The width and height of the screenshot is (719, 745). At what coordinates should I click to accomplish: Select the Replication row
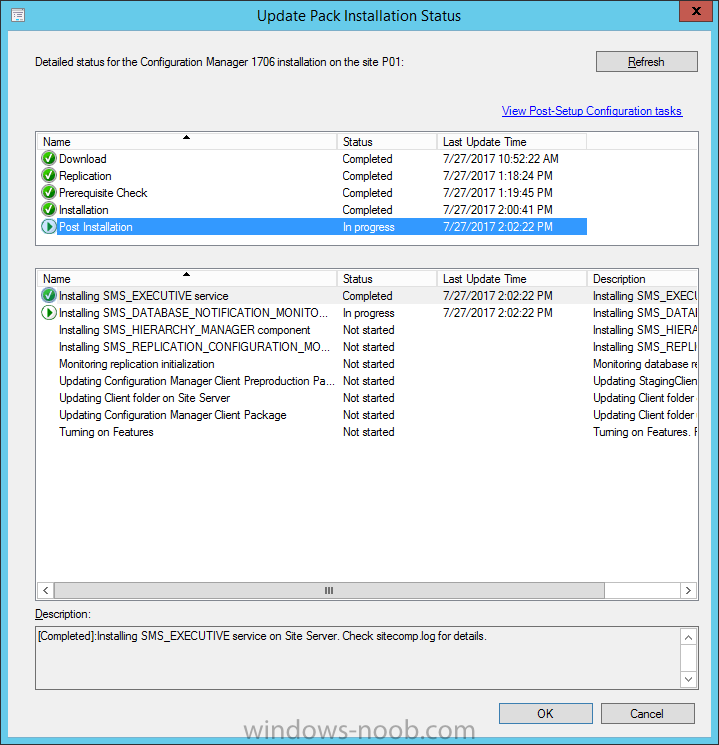tap(314, 176)
